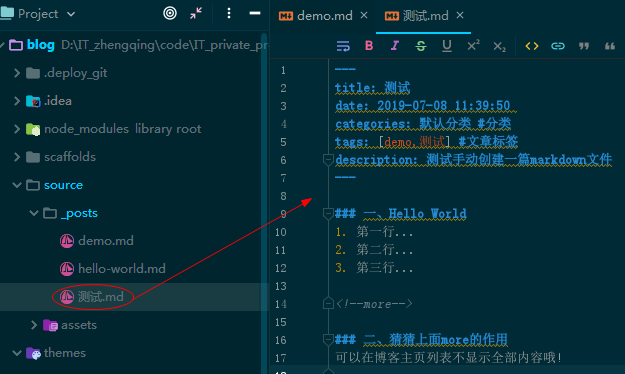Expand the .deploy_git folder
The image size is (625, 374).
pos(17,73)
